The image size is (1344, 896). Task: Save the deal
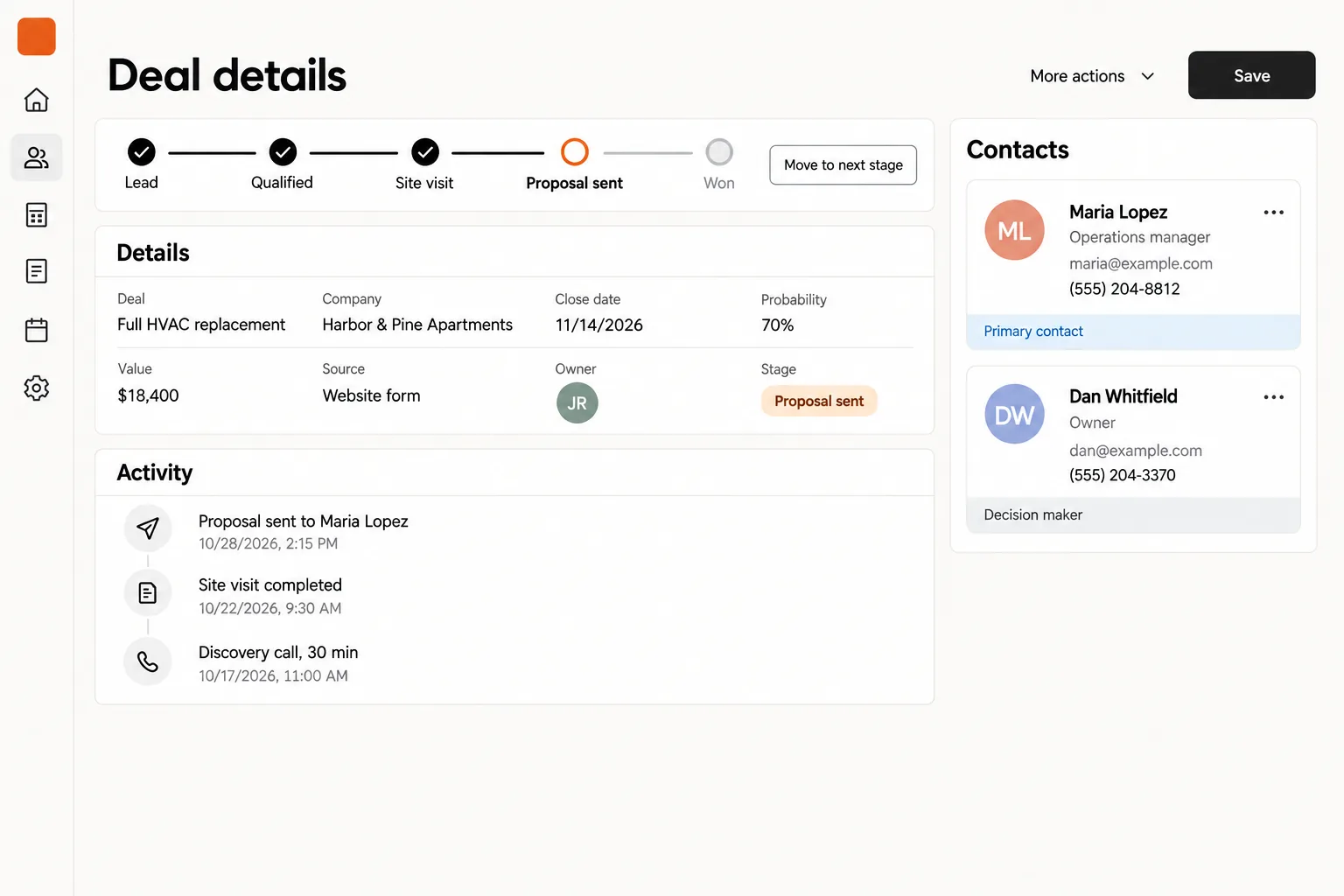[1252, 75]
